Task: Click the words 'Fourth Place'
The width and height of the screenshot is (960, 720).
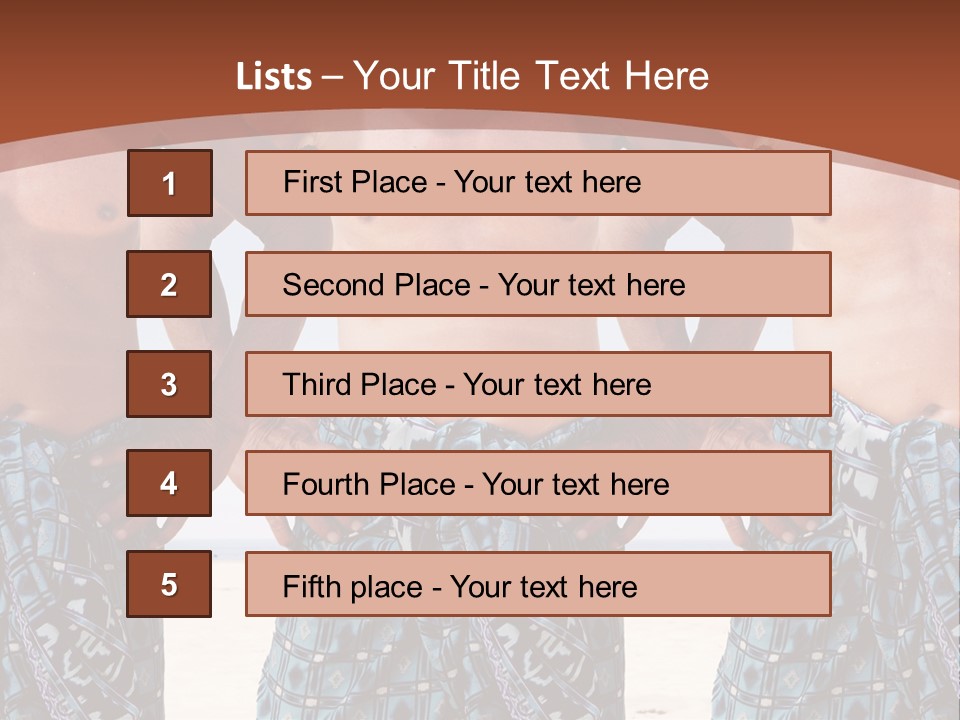Action: pos(368,485)
